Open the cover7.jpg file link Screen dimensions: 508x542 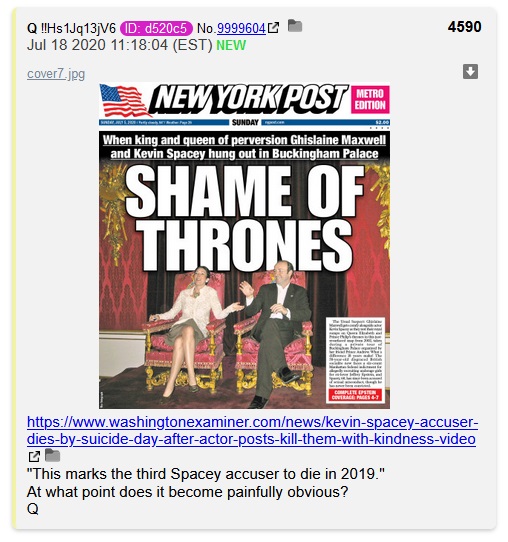(x=56, y=74)
